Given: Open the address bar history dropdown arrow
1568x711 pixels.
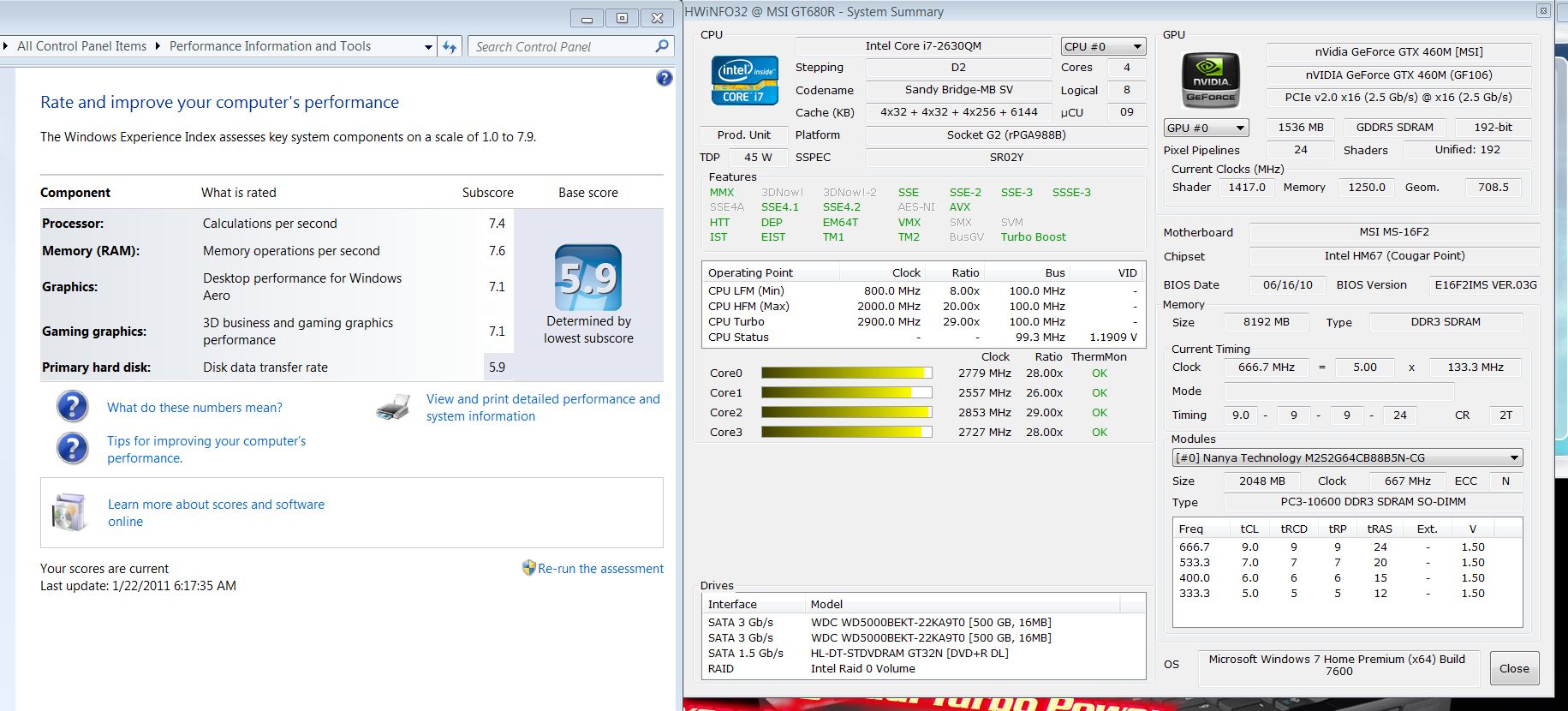Looking at the screenshot, I should 429,47.
